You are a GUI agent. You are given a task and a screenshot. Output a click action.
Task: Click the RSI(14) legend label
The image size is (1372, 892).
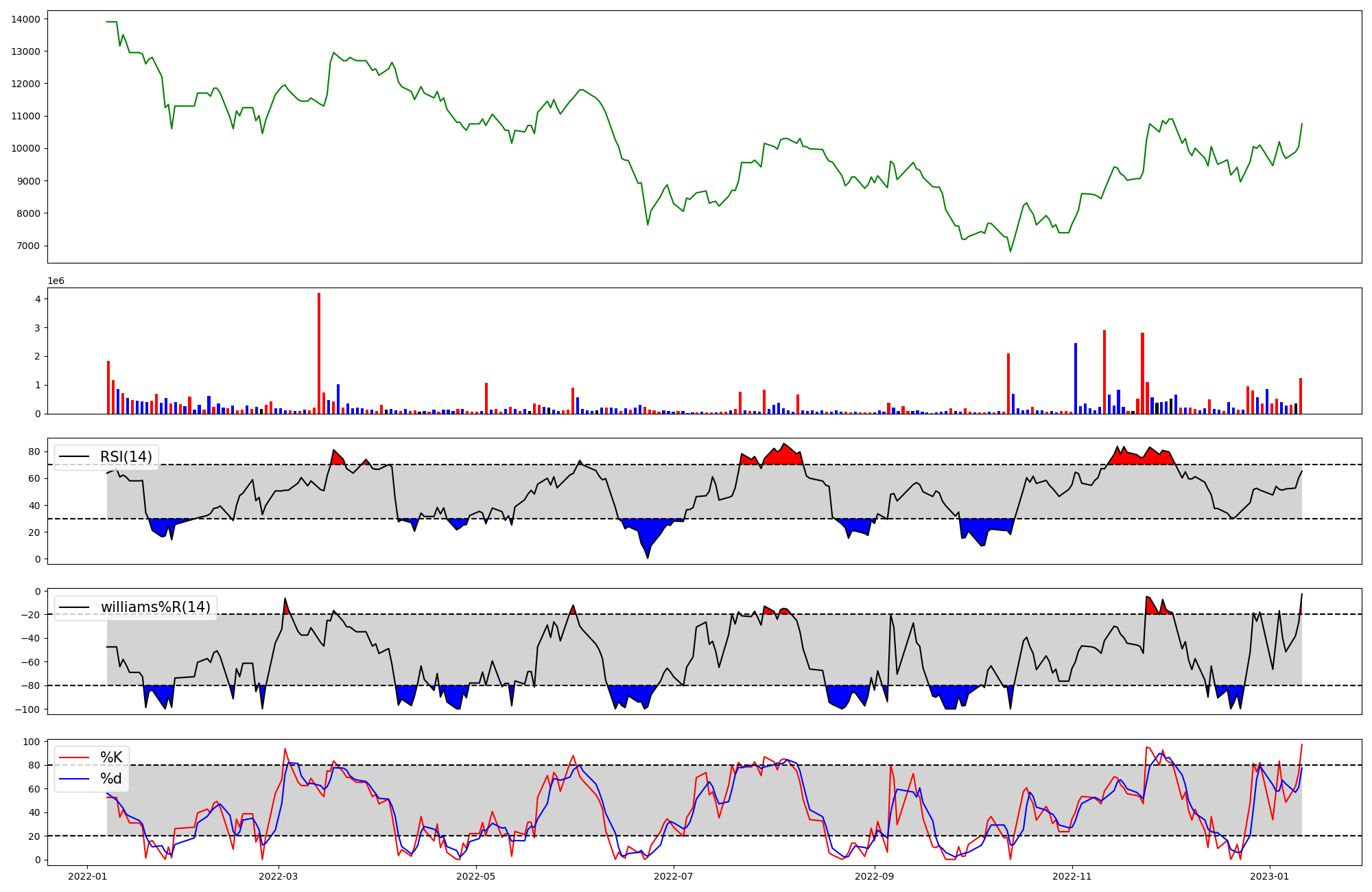126,457
